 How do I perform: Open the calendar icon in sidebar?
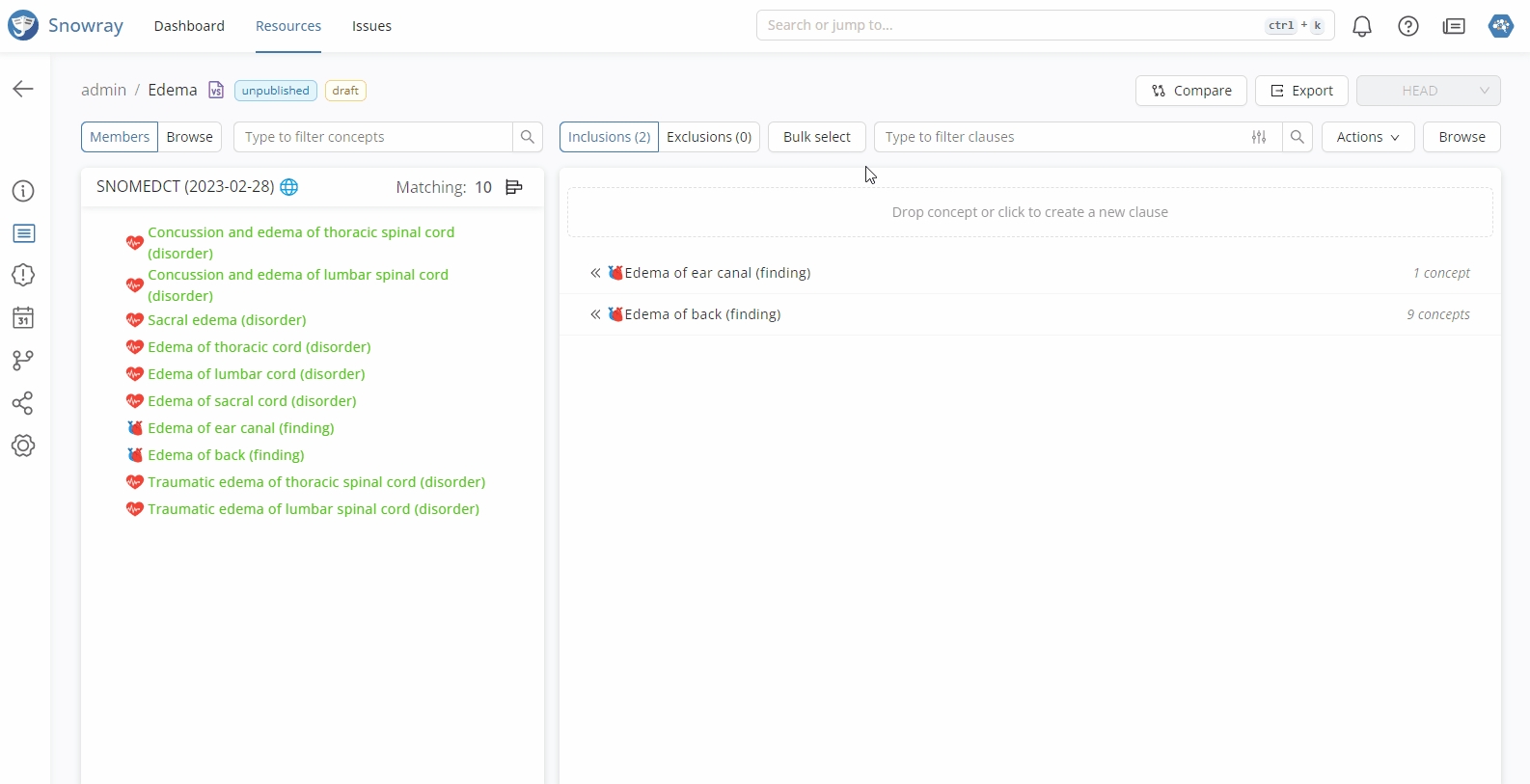point(23,318)
